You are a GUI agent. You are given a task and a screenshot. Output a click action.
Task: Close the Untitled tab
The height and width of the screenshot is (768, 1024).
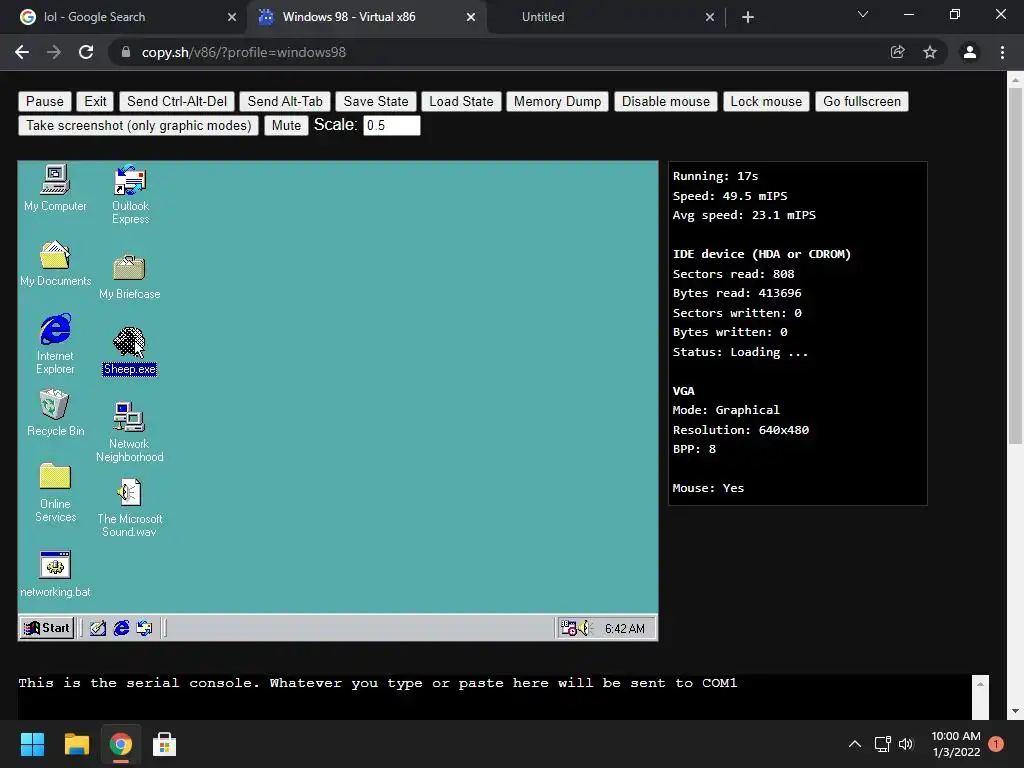click(x=710, y=17)
